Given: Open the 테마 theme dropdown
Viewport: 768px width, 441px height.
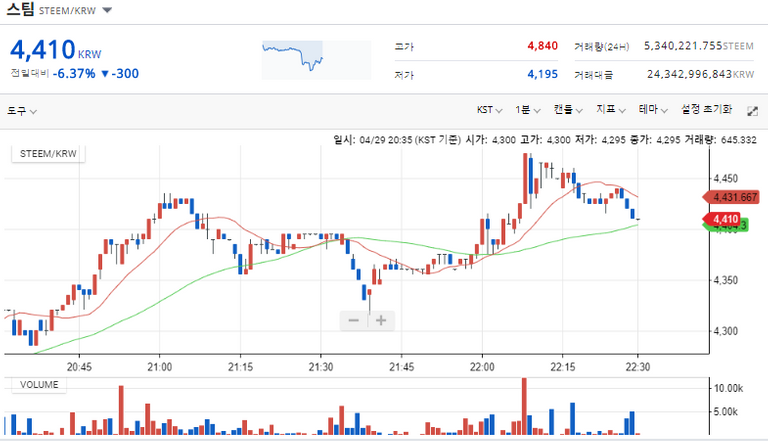Looking at the screenshot, I should (x=653, y=110).
